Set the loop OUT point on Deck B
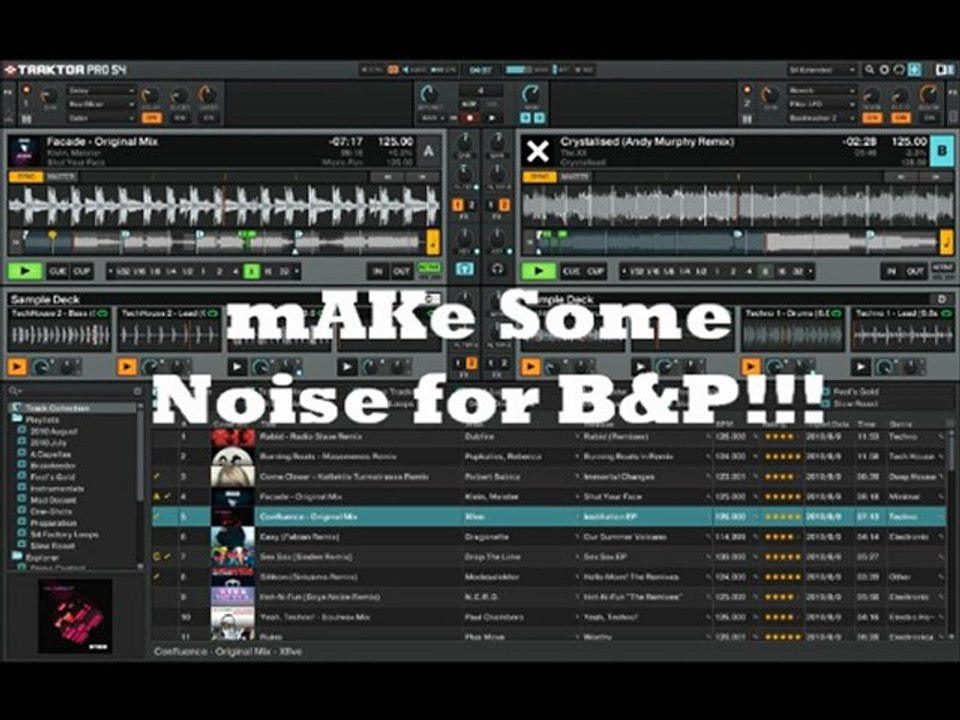 point(915,271)
